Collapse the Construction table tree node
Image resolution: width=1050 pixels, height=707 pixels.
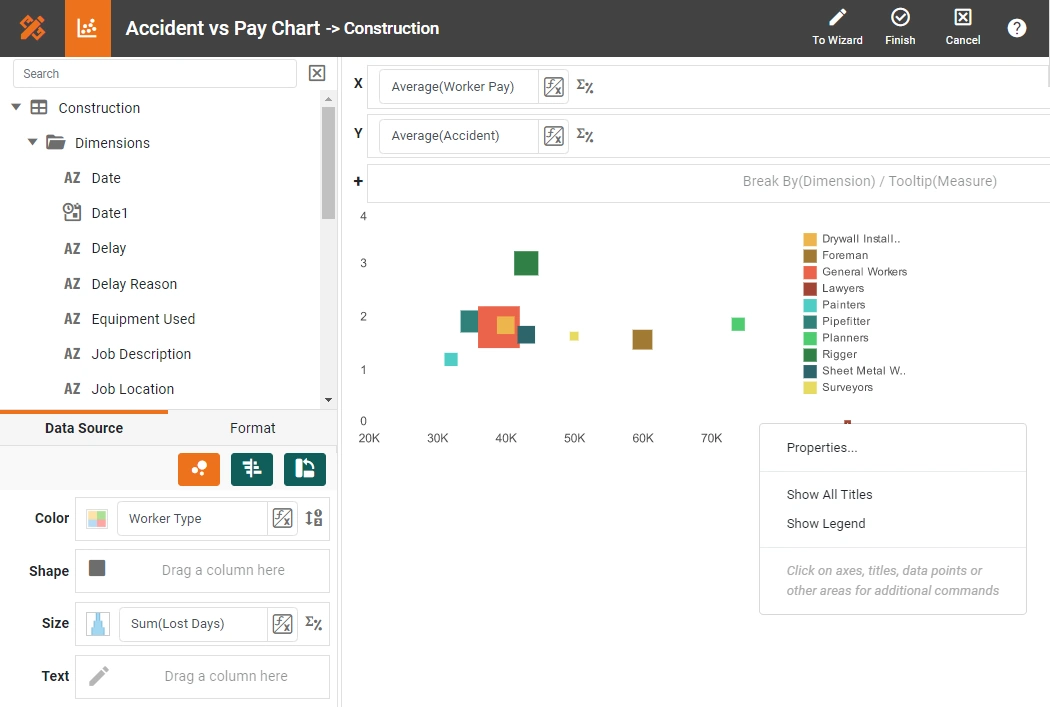[x=15, y=107]
